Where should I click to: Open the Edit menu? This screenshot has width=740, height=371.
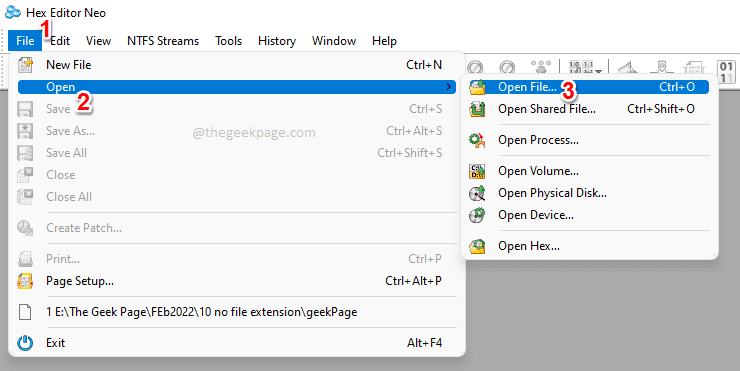click(60, 41)
